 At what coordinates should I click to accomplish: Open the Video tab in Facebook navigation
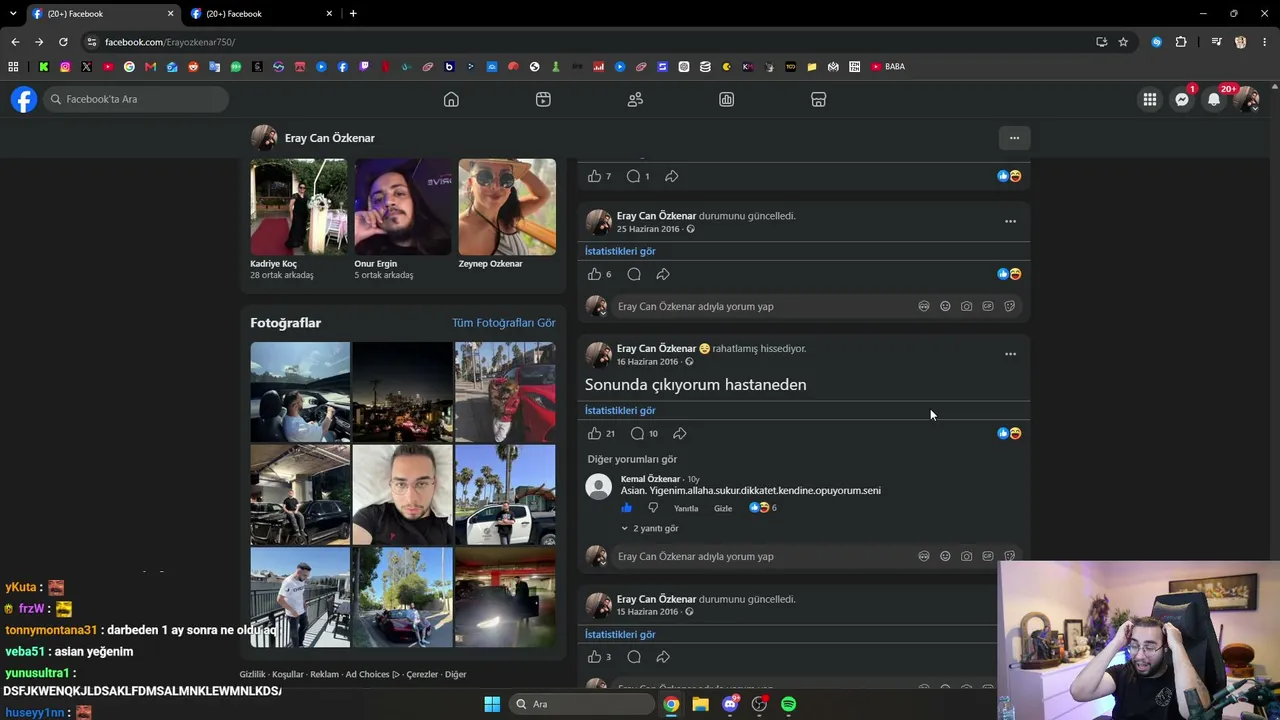coord(543,99)
